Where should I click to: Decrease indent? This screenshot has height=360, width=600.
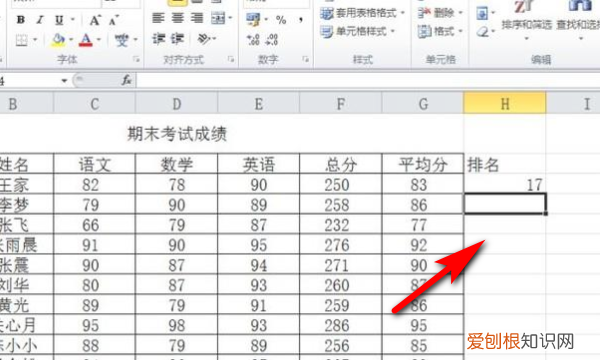tap(159, 39)
